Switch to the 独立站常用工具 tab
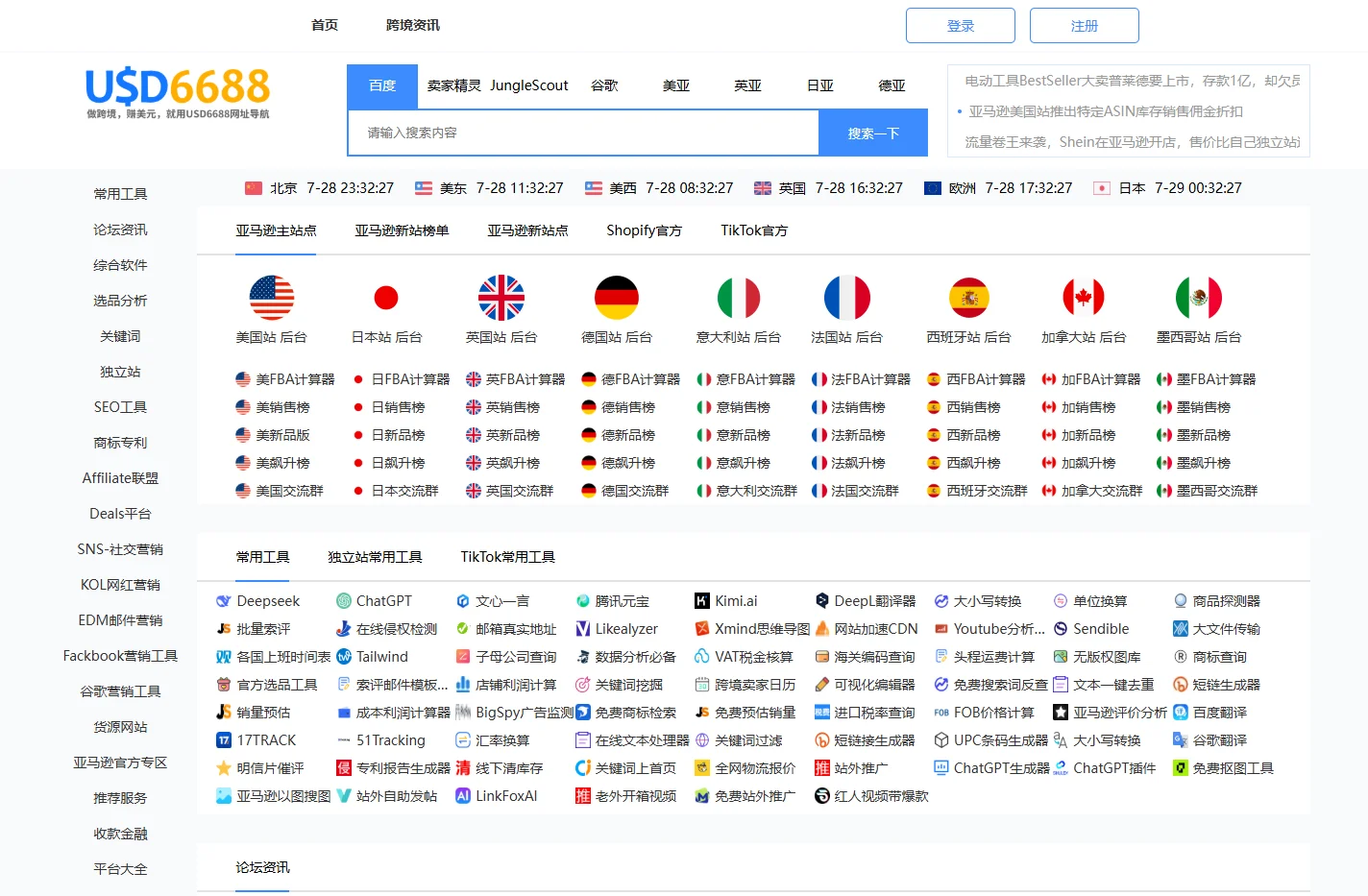 375,557
